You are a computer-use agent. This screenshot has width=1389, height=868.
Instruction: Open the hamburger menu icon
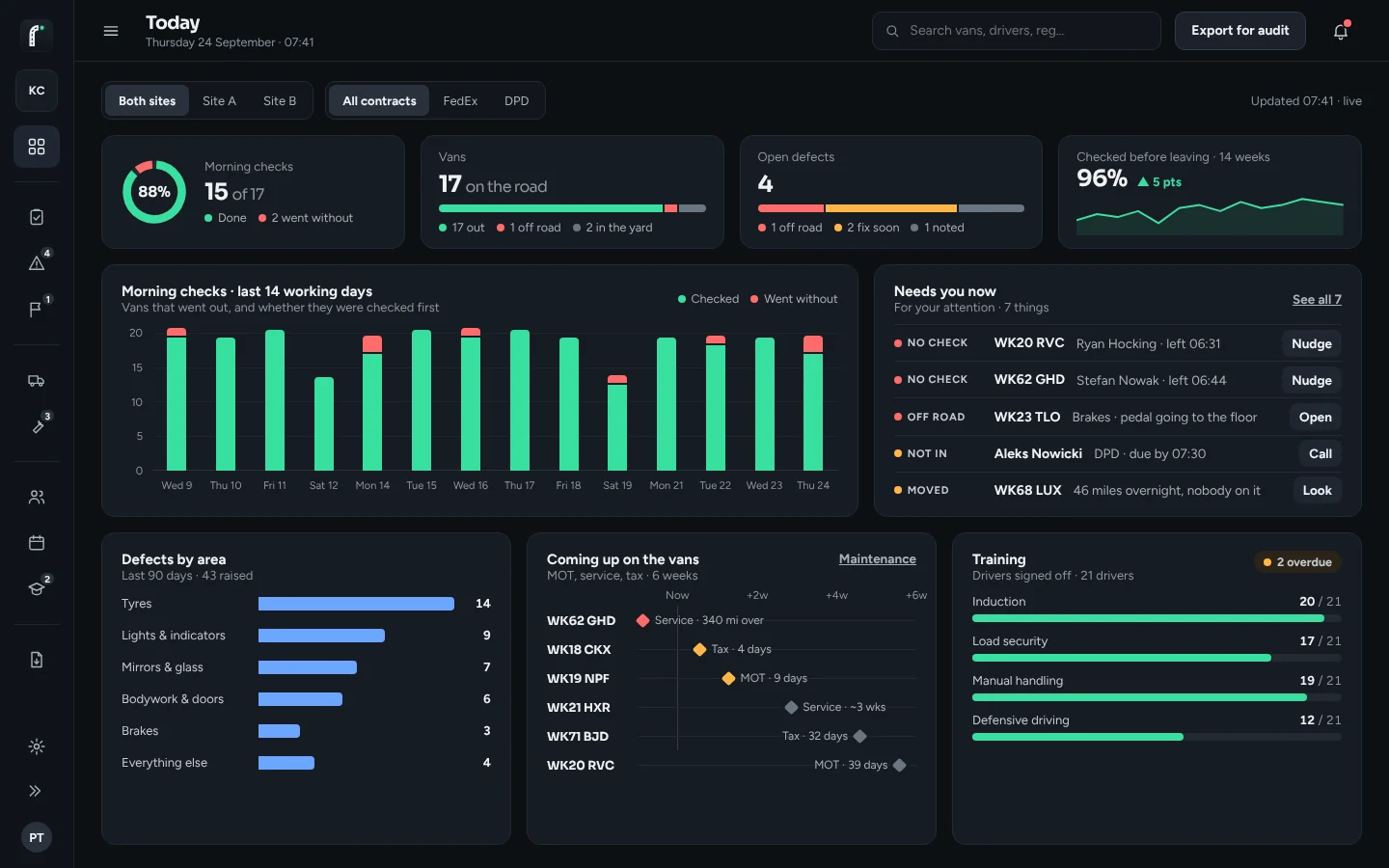(x=111, y=31)
